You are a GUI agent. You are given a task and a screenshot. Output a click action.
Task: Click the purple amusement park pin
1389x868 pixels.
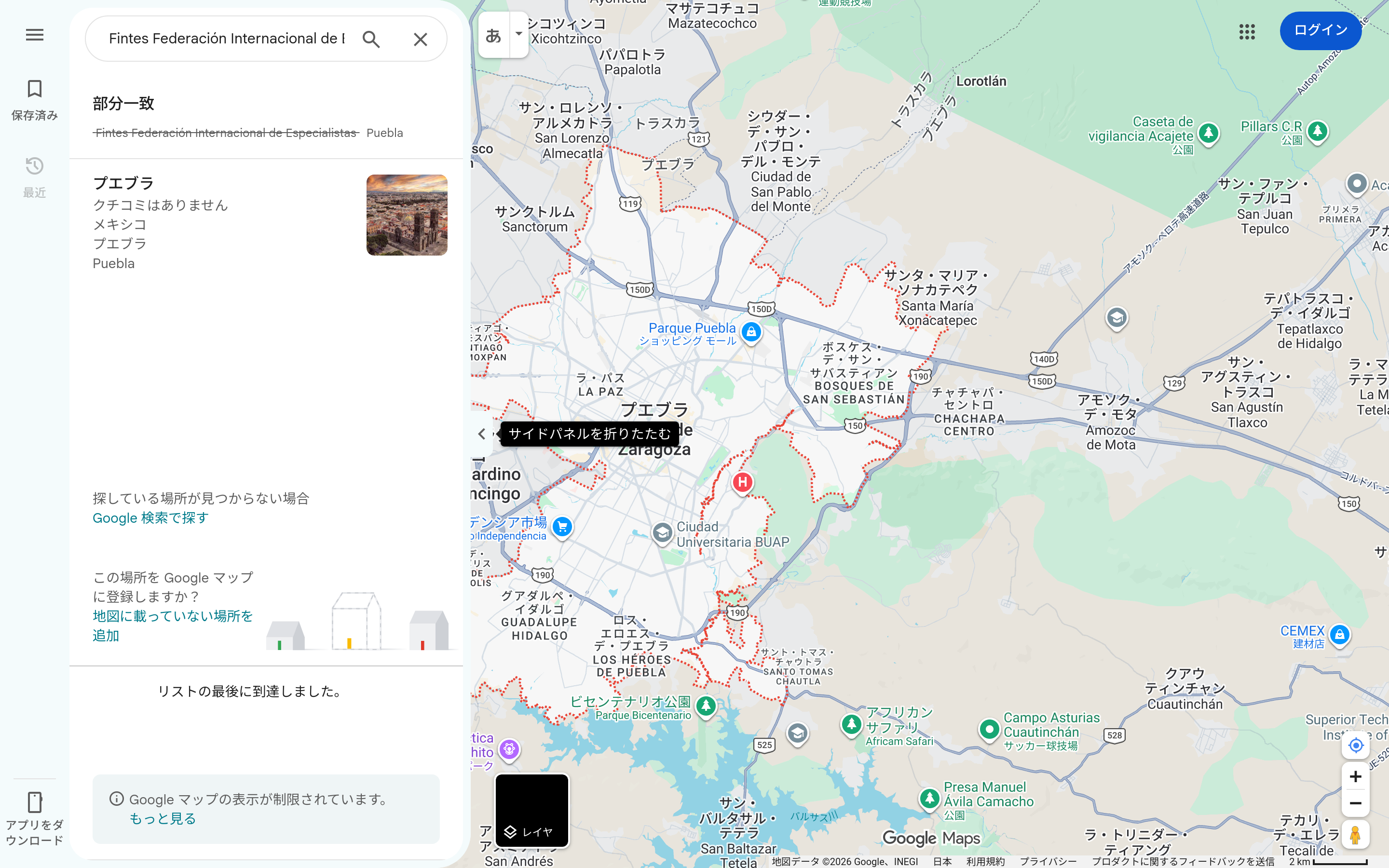click(509, 750)
